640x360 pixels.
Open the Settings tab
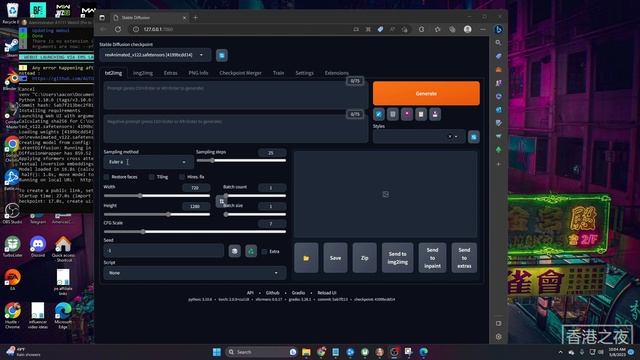coord(304,73)
